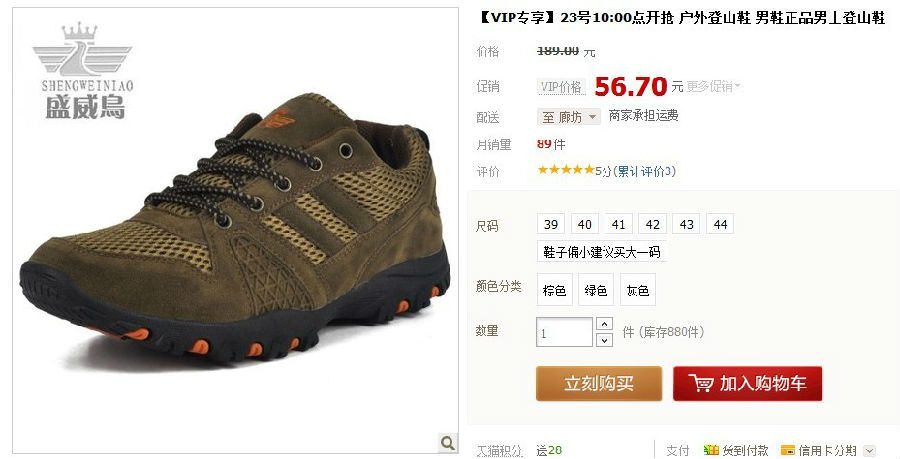
Task: Click the 盛威鳥 brand logo
Action: point(83,71)
